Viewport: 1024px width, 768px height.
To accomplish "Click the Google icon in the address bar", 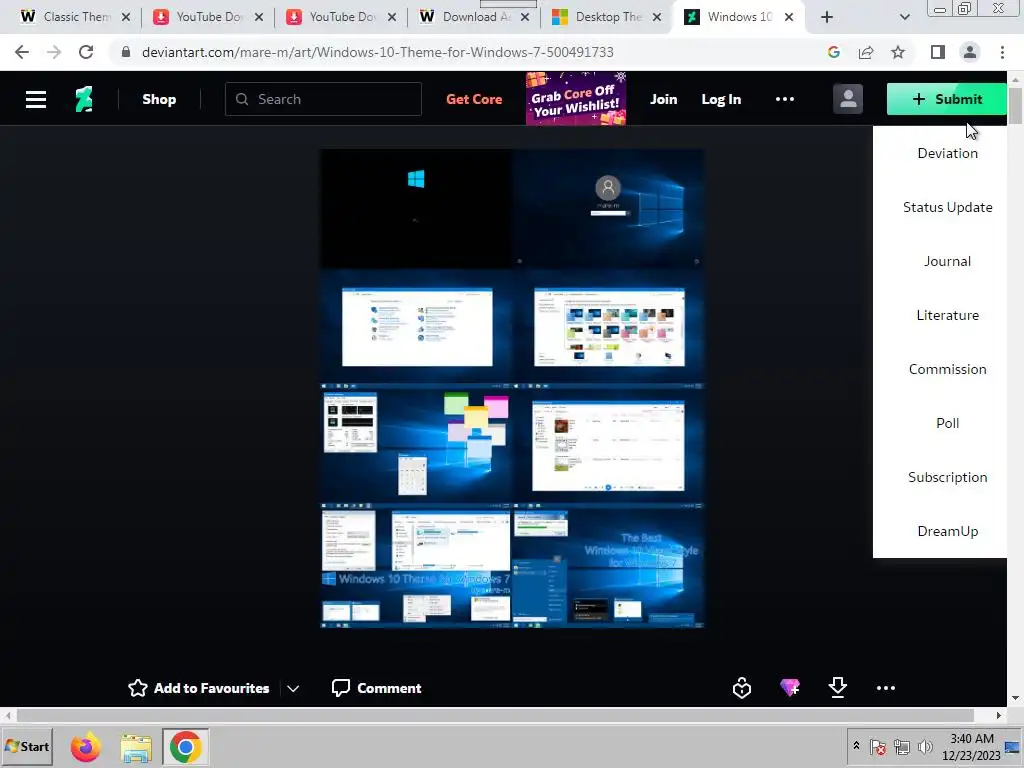I will pos(833,52).
